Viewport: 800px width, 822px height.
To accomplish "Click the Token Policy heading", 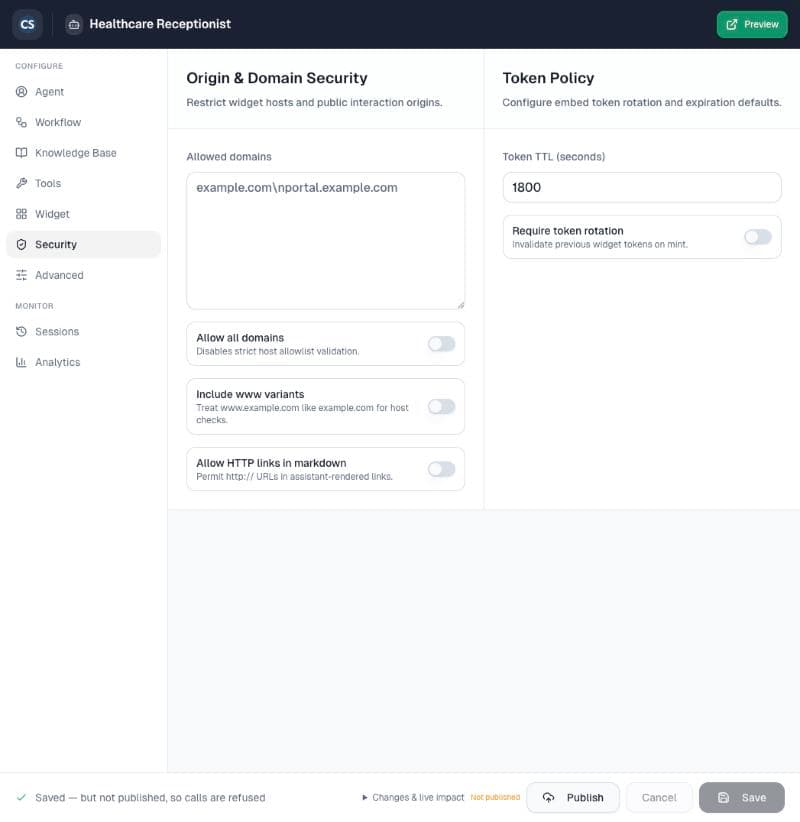I will pyautogui.click(x=548, y=78).
